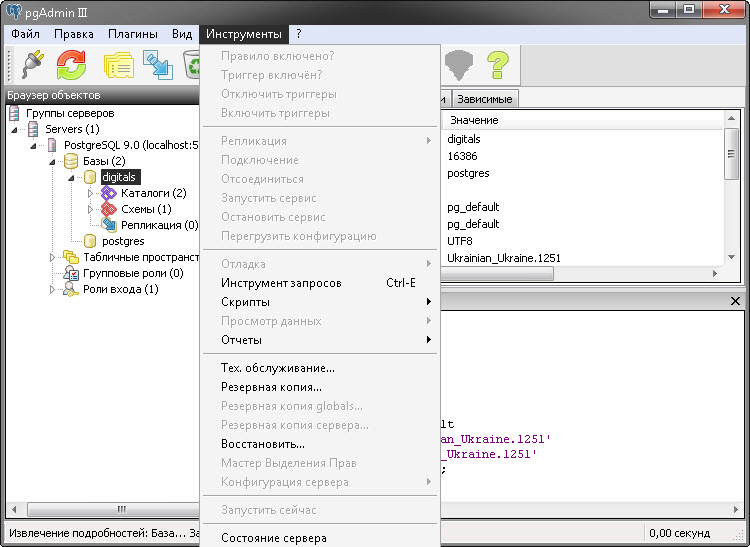Switch to the Зависимые tab
This screenshot has width=750, height=547.
(x=485, y=99)
